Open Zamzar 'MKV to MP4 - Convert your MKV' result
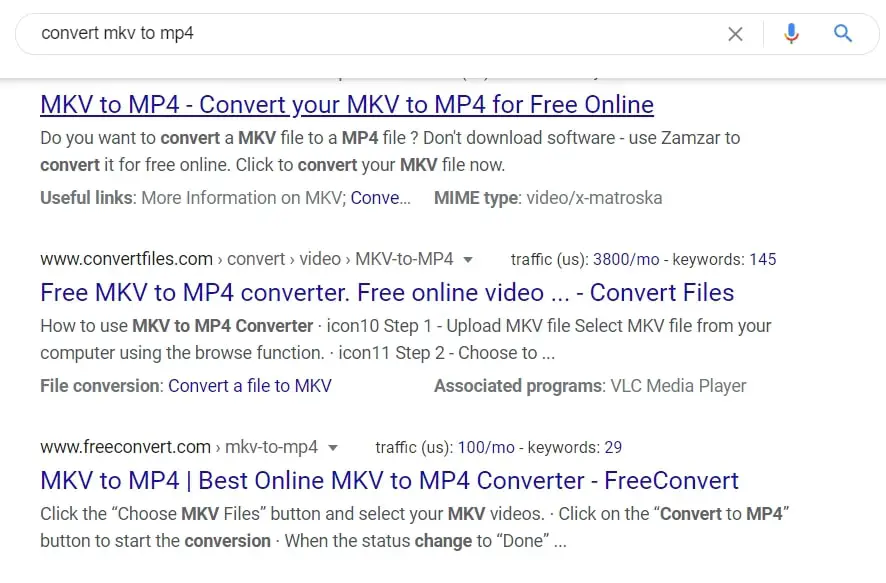Viewport: 886px width, 583px height. click(347, 105)
